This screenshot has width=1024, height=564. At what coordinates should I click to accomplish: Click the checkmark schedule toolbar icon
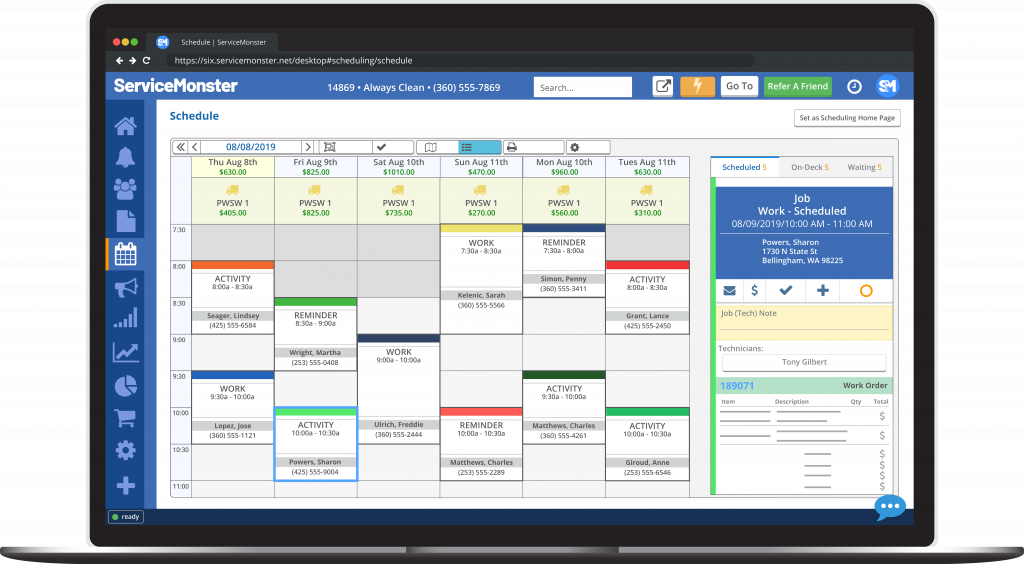tap(382, 147)
